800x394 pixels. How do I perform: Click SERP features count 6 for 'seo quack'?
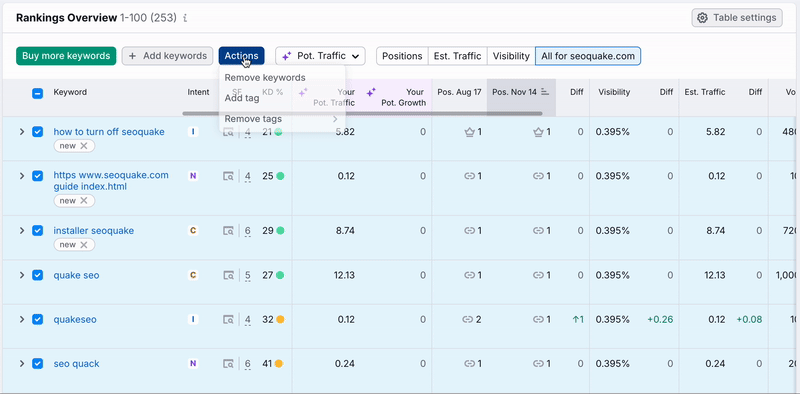247,364
